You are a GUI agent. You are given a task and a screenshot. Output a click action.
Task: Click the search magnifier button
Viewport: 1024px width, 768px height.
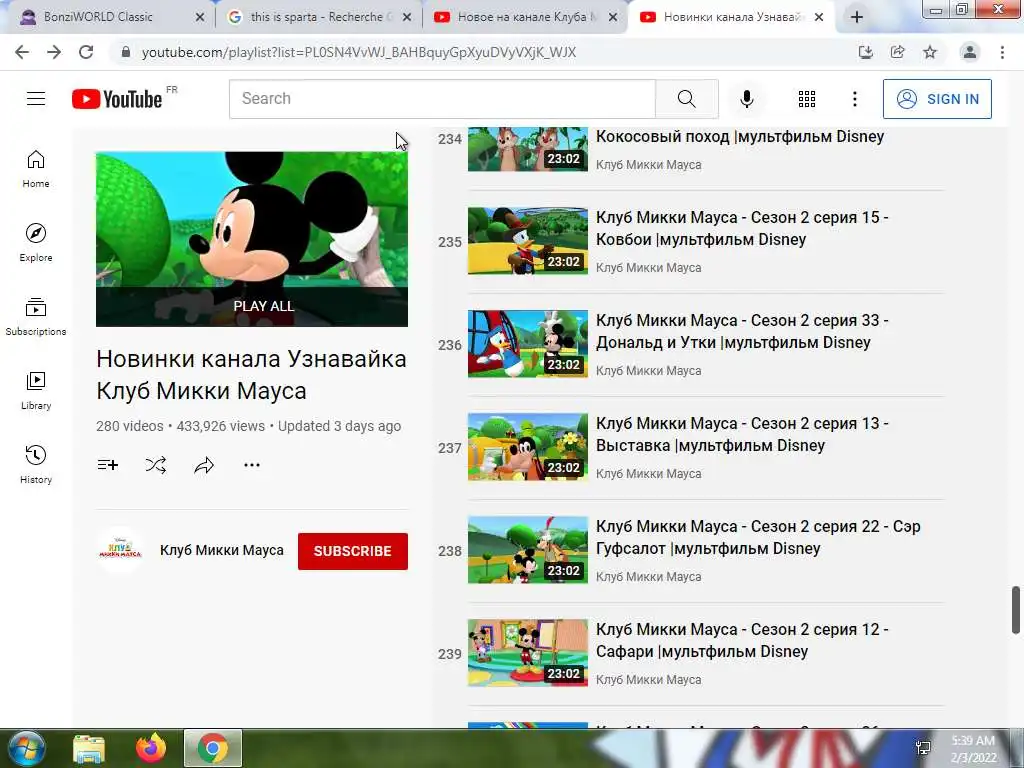[x=686, y=99]
